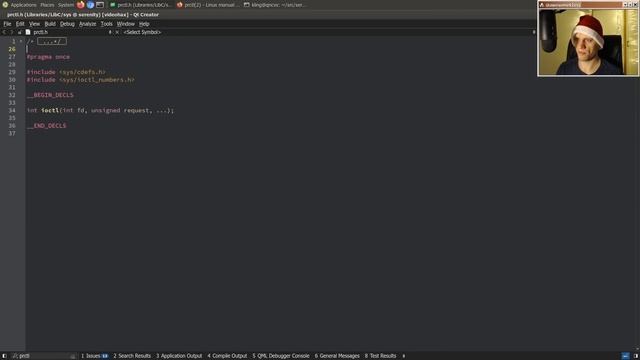
Task: Open the Edit menu
Action: (x=20, y=24)
